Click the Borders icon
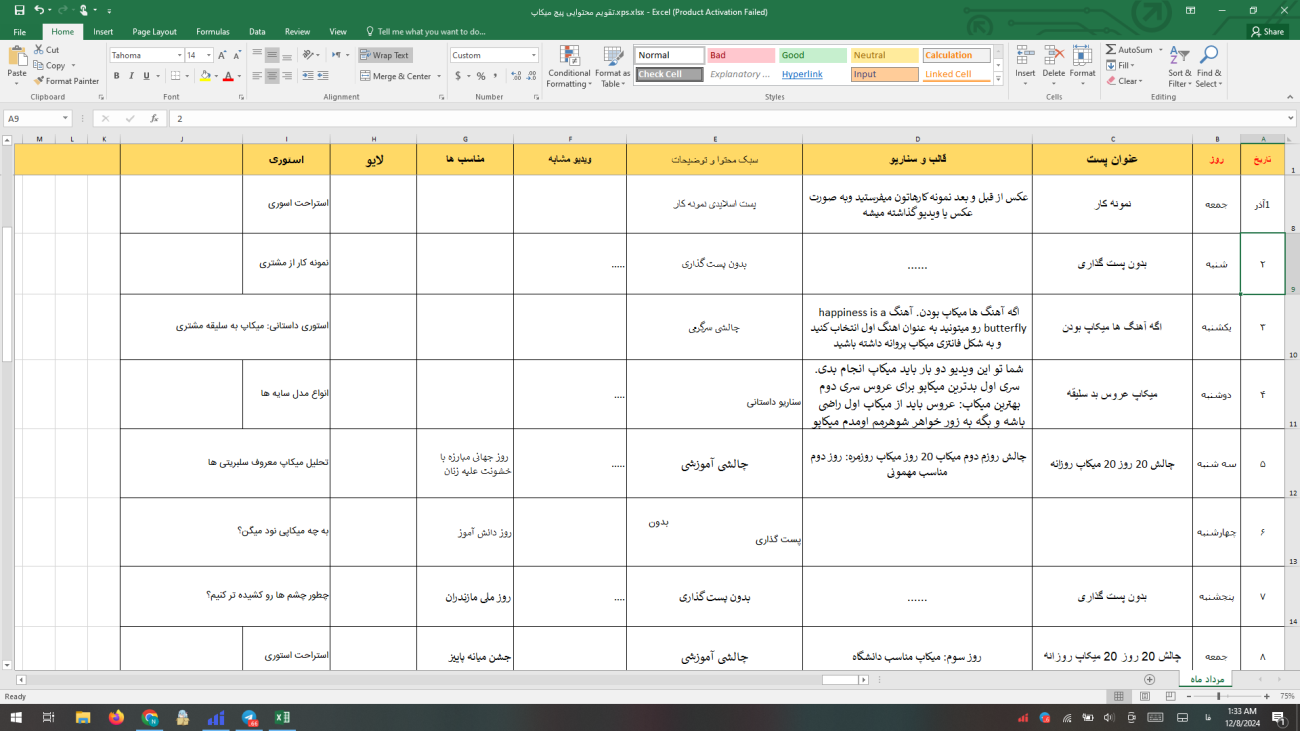This screenshot has width=1300, height=731. [175, 76]
